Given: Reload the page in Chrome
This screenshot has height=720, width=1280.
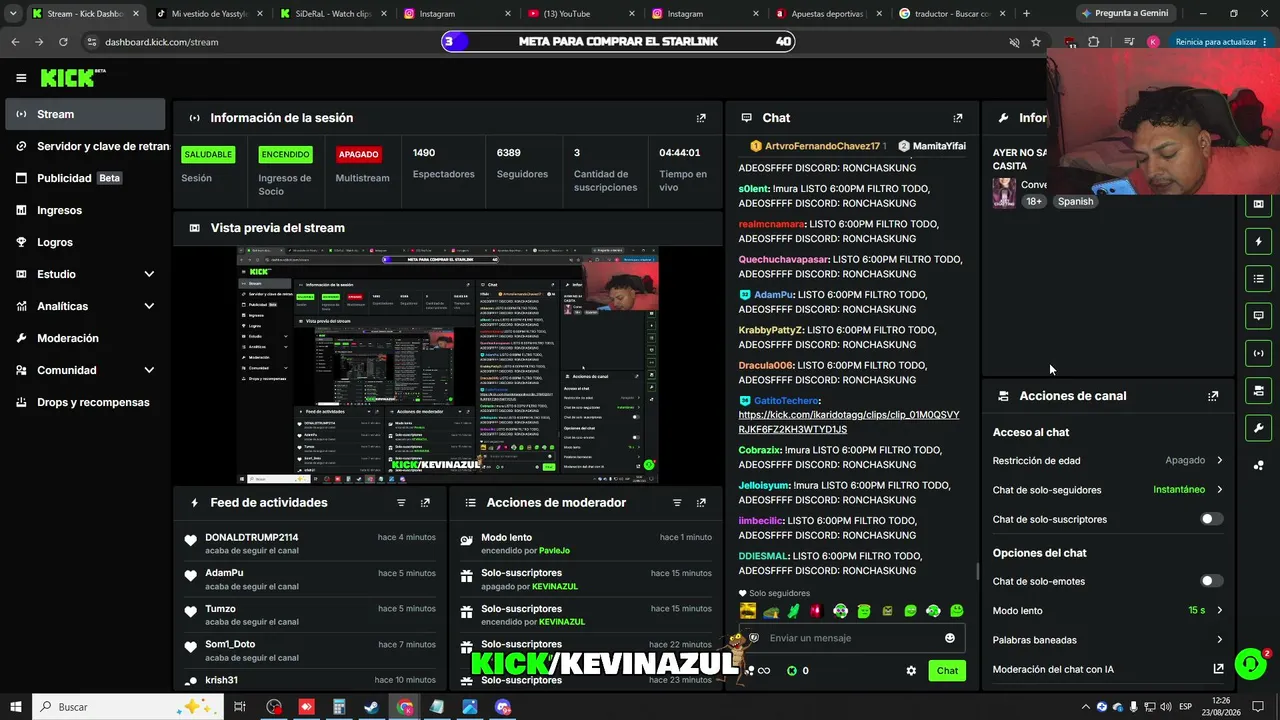Looking at the screenshot, I should point(63,42).
